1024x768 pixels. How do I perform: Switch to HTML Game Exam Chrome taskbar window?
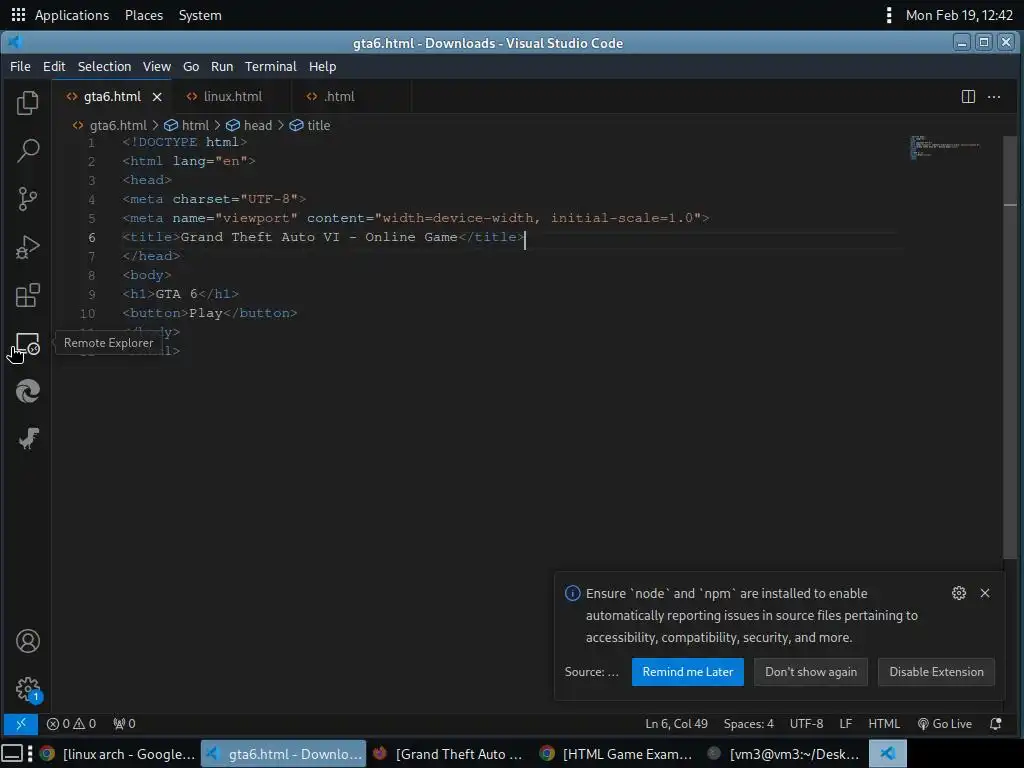[x=616, y=754]
